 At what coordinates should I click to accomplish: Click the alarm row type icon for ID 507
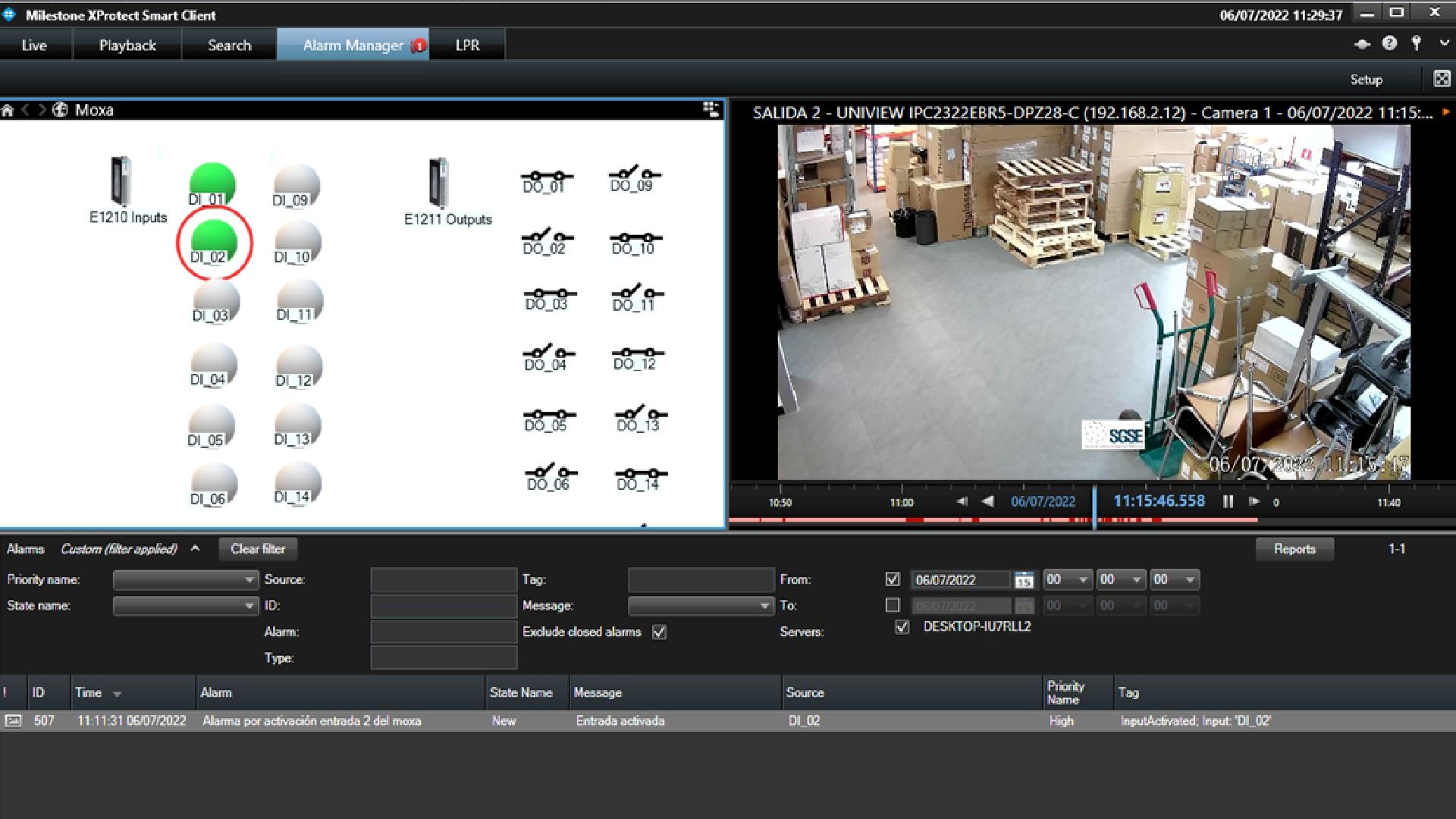(13, 720)
